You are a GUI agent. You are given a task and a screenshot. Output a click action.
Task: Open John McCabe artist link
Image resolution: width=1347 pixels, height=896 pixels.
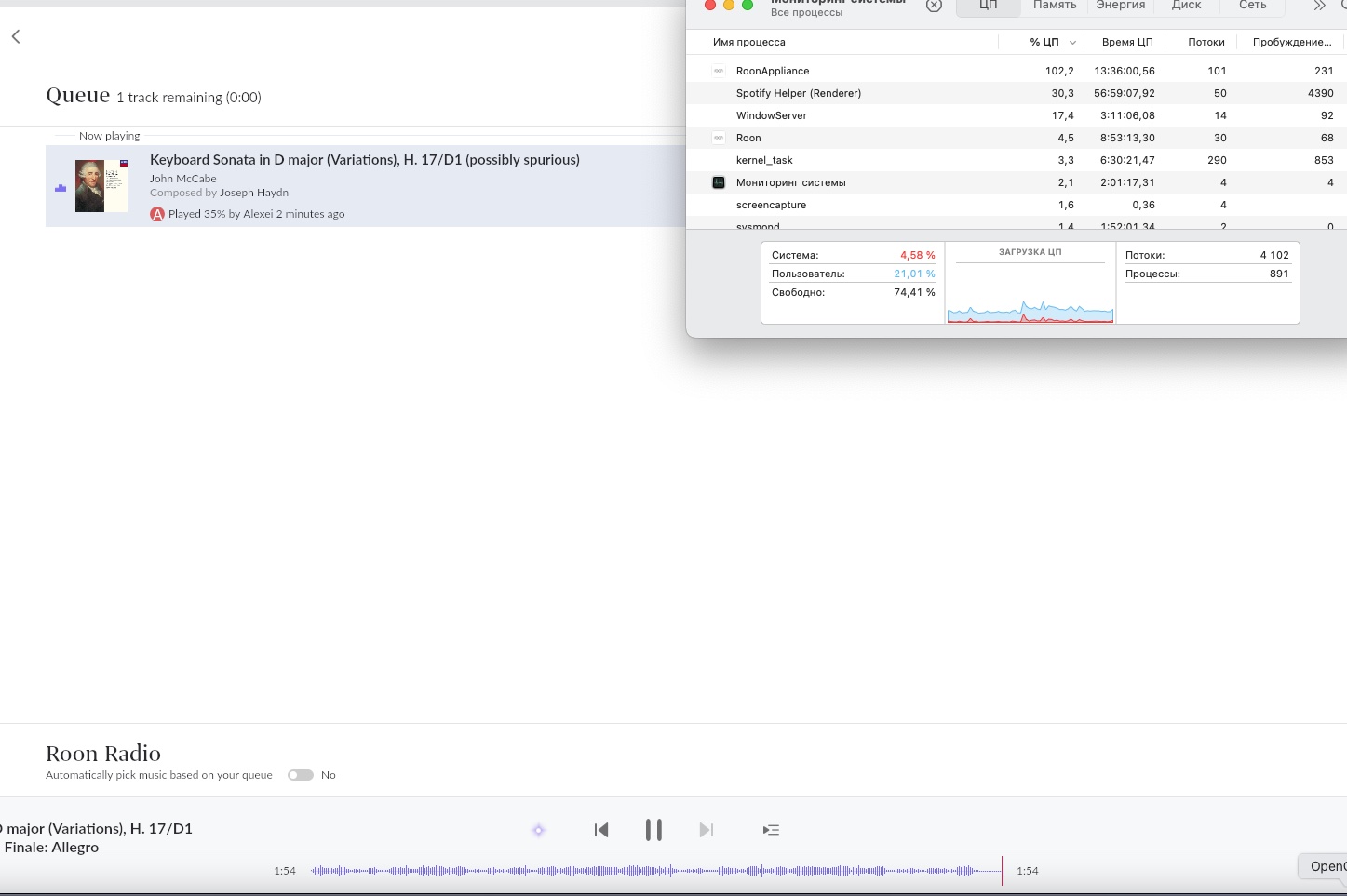pyautogui.click(x=183, y=179)
